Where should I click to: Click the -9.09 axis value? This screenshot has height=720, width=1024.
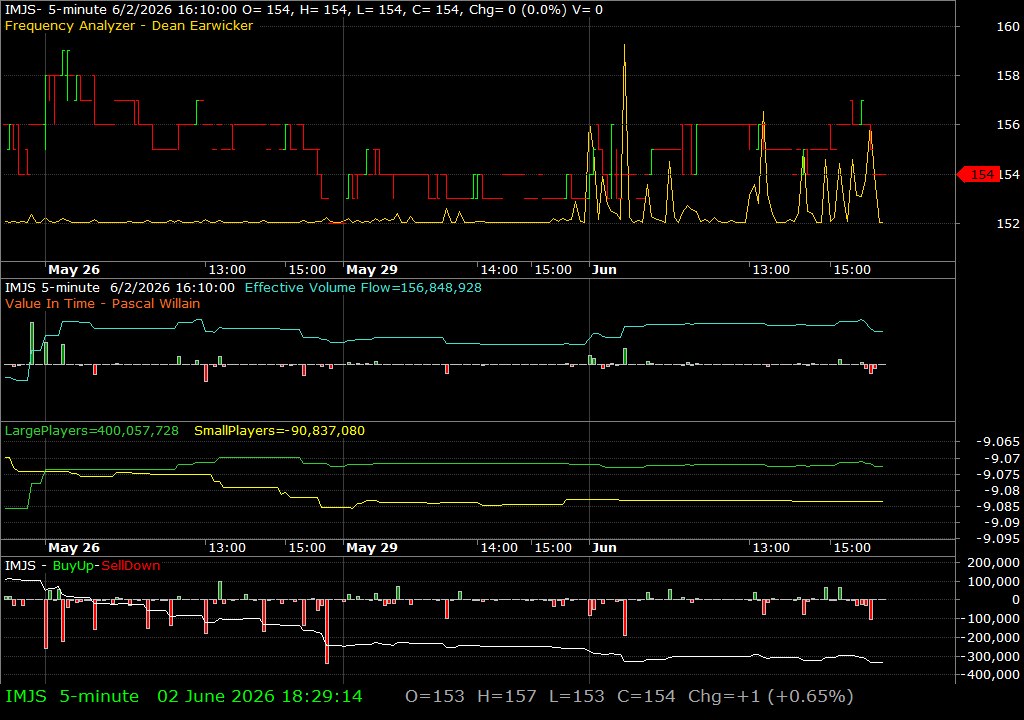point(1001,523)
